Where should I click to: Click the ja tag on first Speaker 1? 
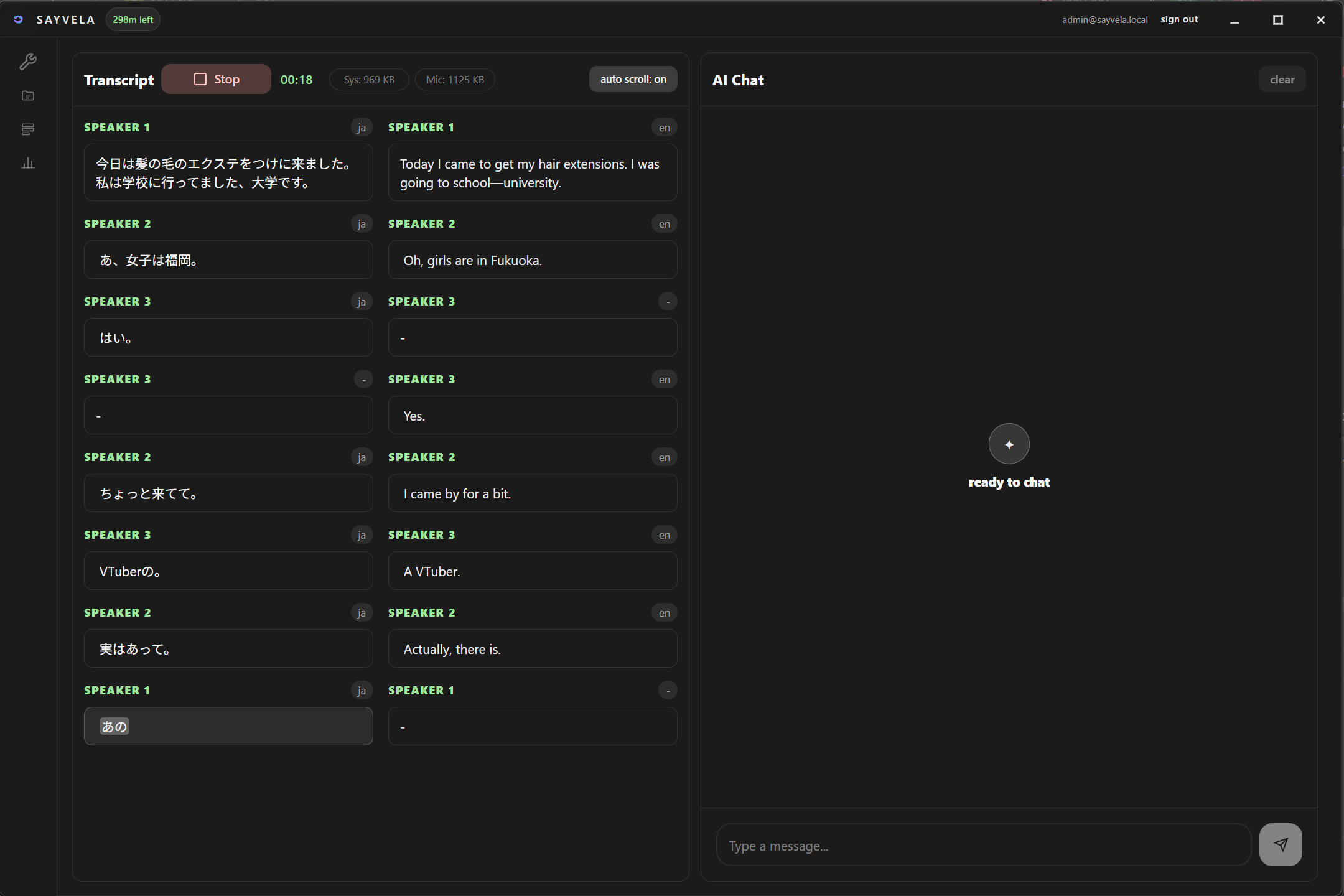coord(362,128)
